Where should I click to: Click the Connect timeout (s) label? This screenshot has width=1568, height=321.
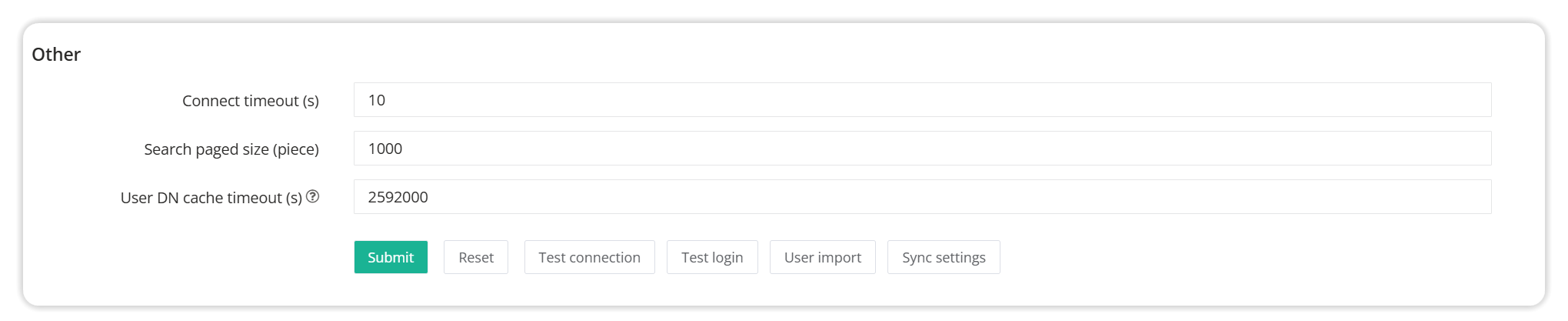point(251,101)
